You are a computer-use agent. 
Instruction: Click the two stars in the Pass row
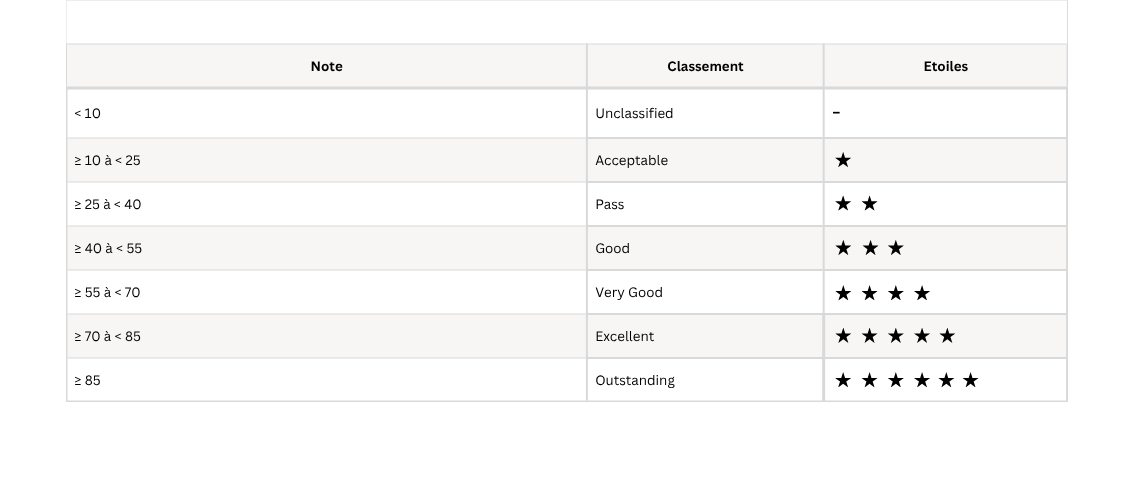[x=856, y=204]
